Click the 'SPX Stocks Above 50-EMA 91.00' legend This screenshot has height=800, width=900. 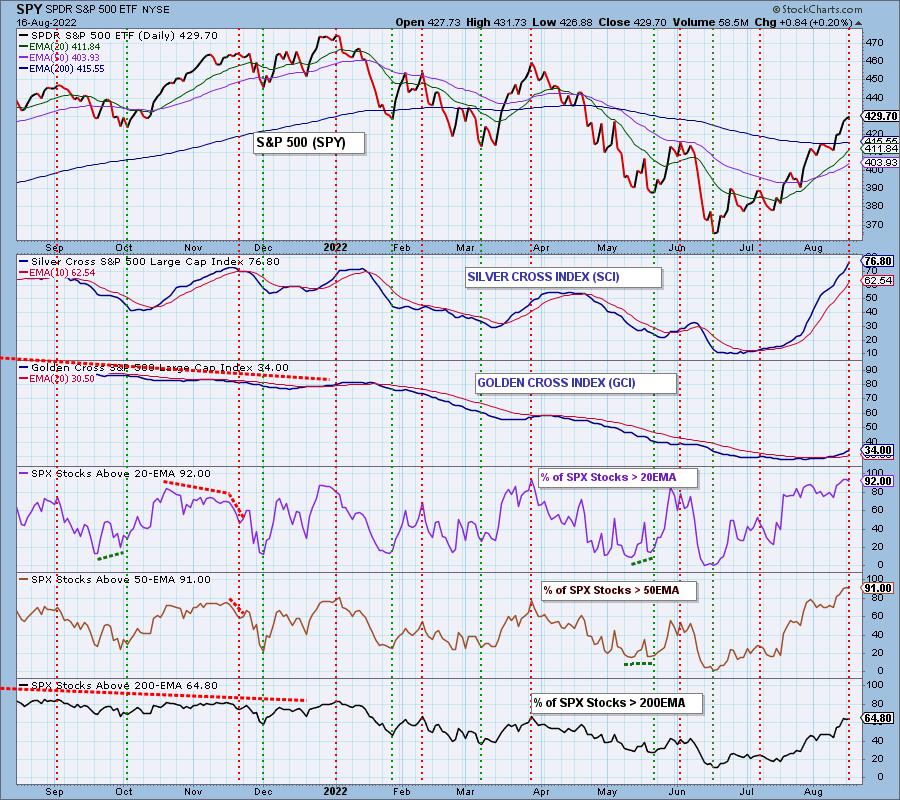(115, 579)
